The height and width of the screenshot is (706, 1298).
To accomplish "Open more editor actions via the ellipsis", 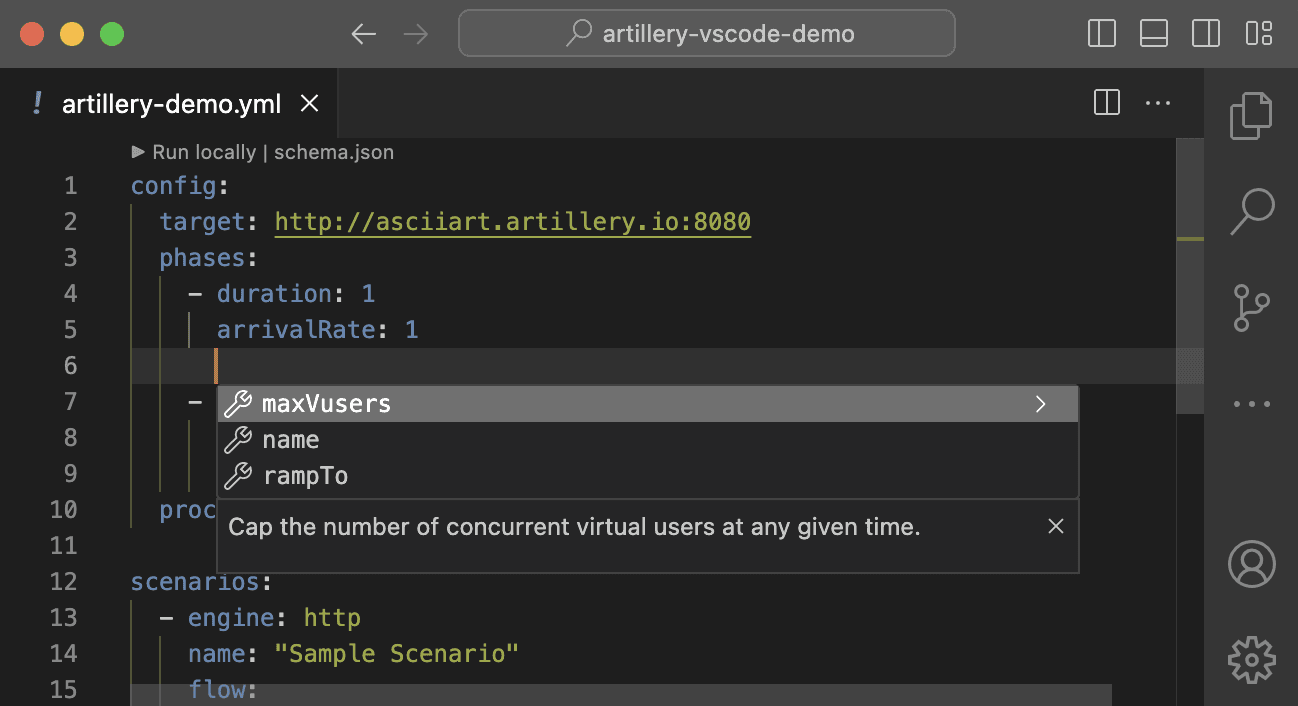I will pyautogui.click(x=1158, y=103).
